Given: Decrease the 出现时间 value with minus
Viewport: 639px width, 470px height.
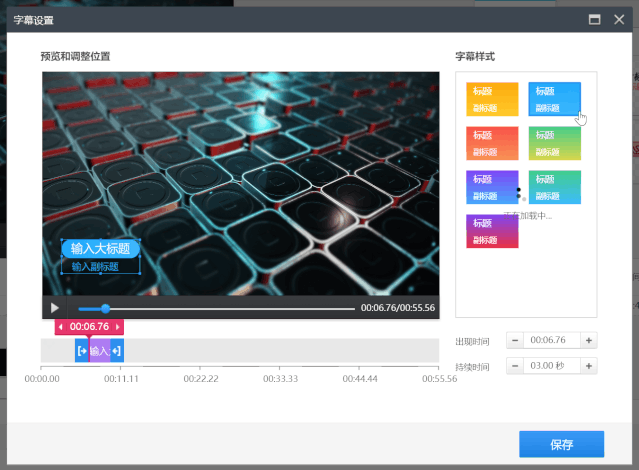Looking at the screenshot, I should [x=515, y=340].
